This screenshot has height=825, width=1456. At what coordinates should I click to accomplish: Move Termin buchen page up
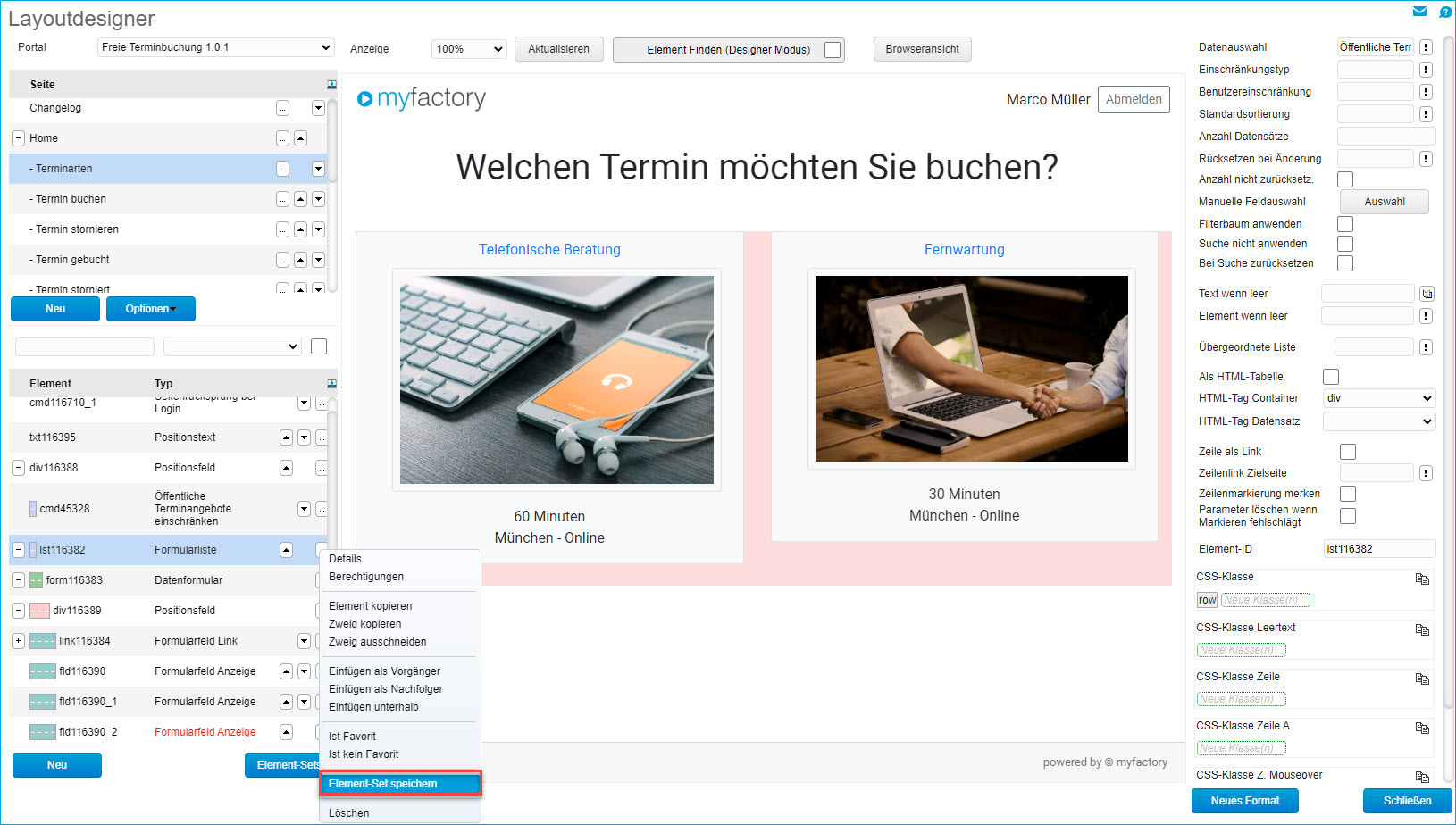300,199
